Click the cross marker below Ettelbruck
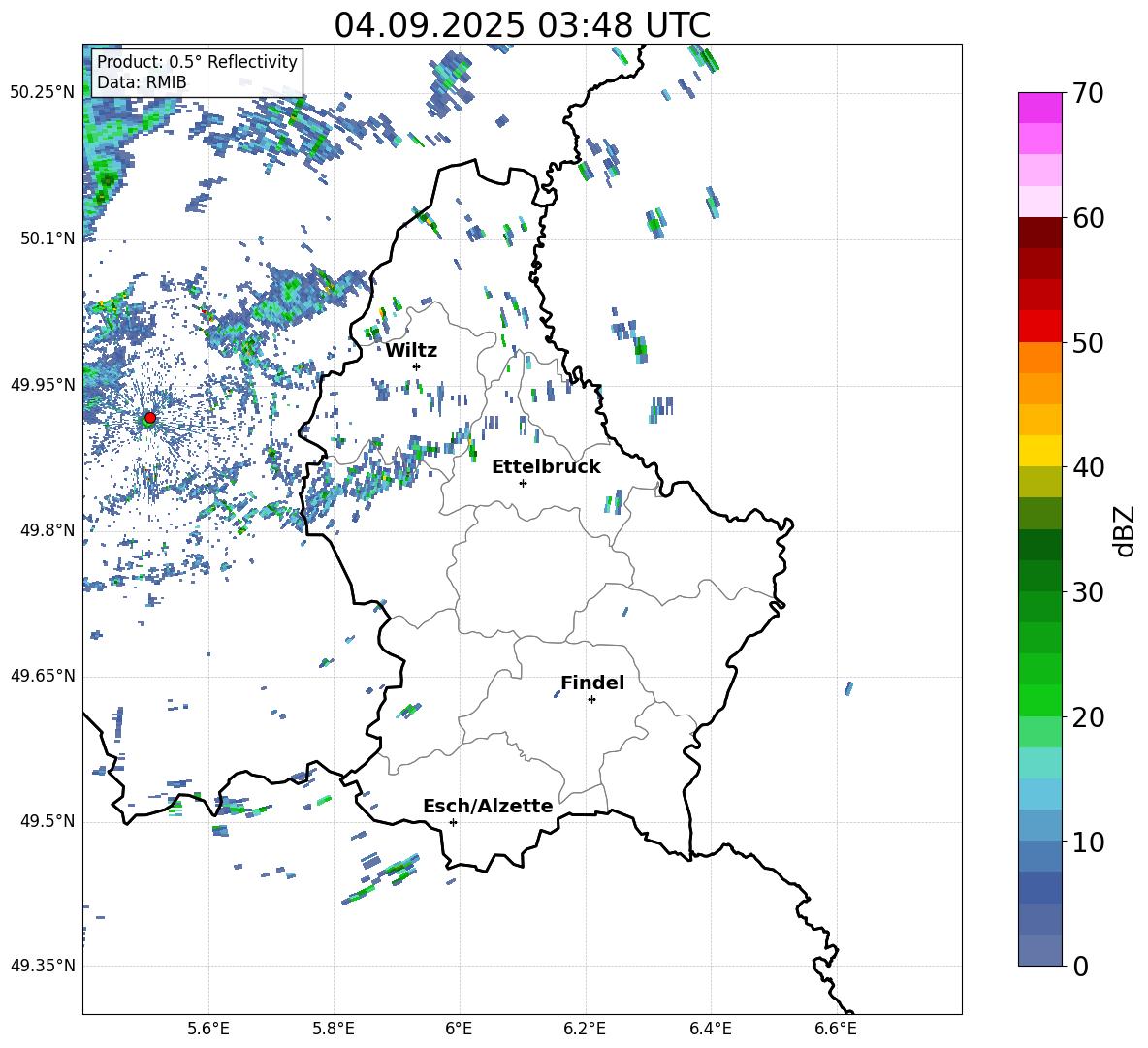 click(523, 483)
